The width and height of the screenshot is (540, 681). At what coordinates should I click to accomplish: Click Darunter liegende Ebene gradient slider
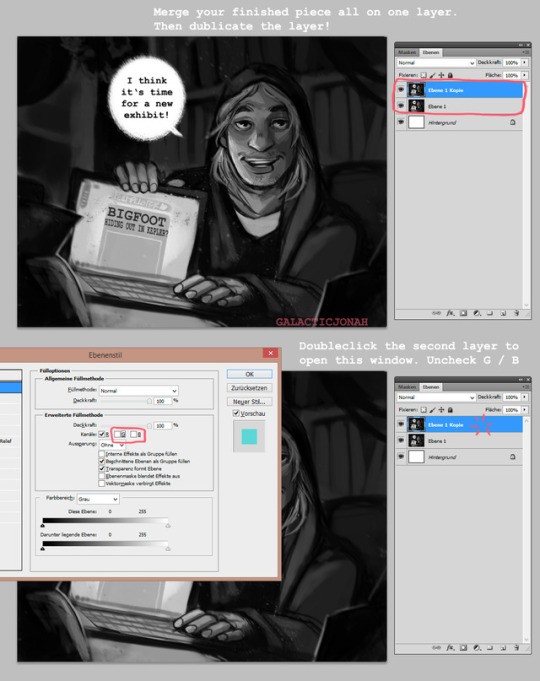pyautogui.click(x=105, y=544)
